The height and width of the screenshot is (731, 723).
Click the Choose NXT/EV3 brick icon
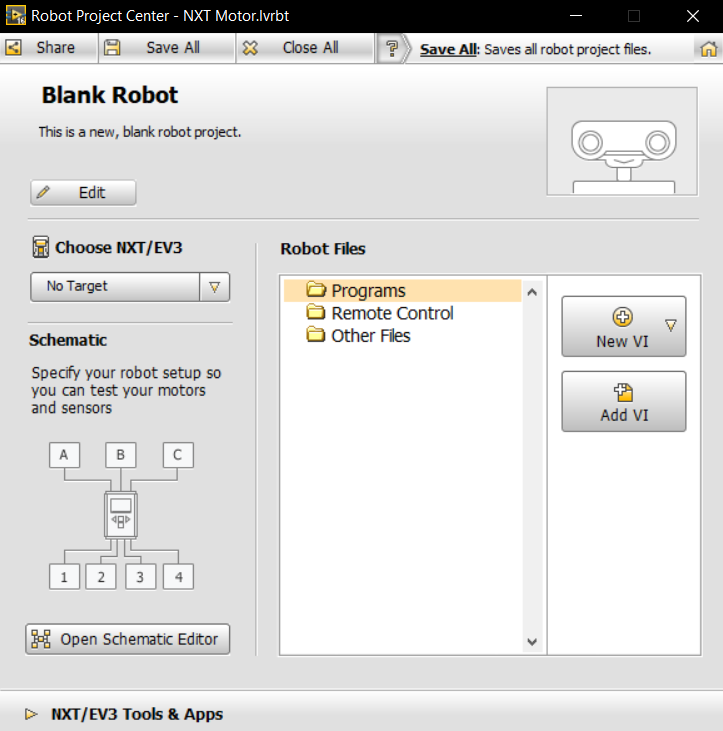41,247
